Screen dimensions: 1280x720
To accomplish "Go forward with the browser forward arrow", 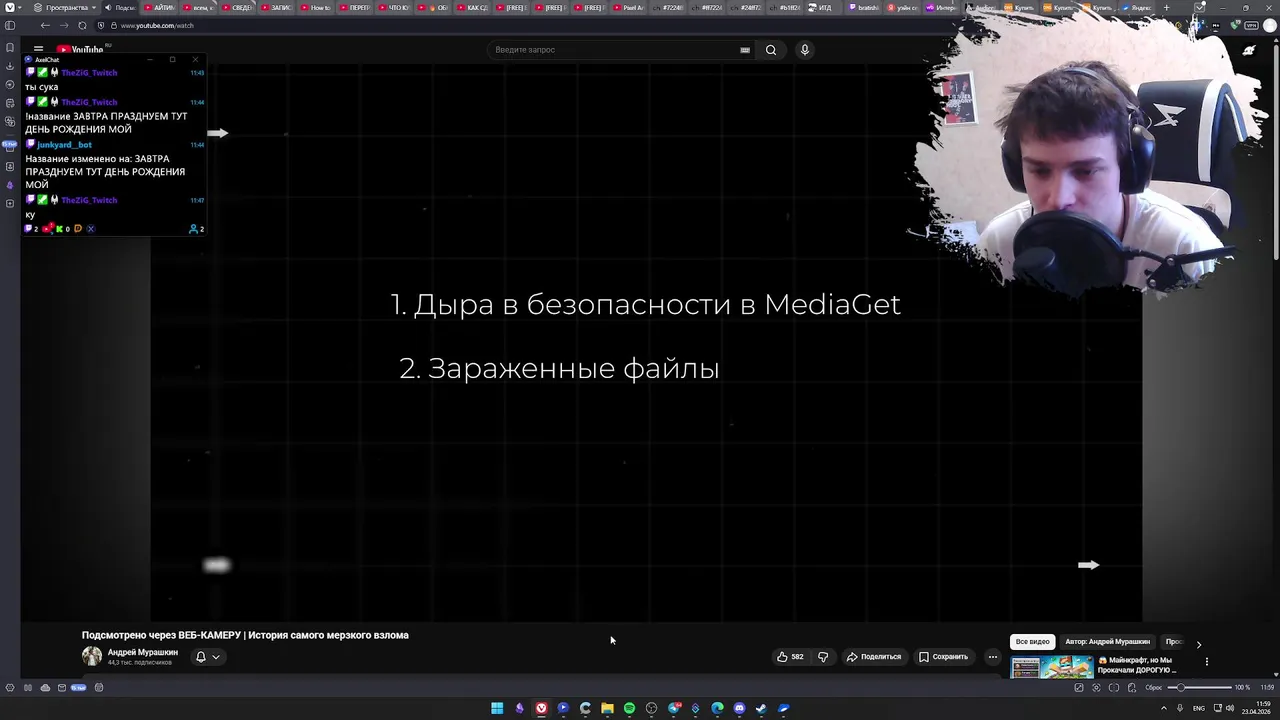I will (64, 25).
